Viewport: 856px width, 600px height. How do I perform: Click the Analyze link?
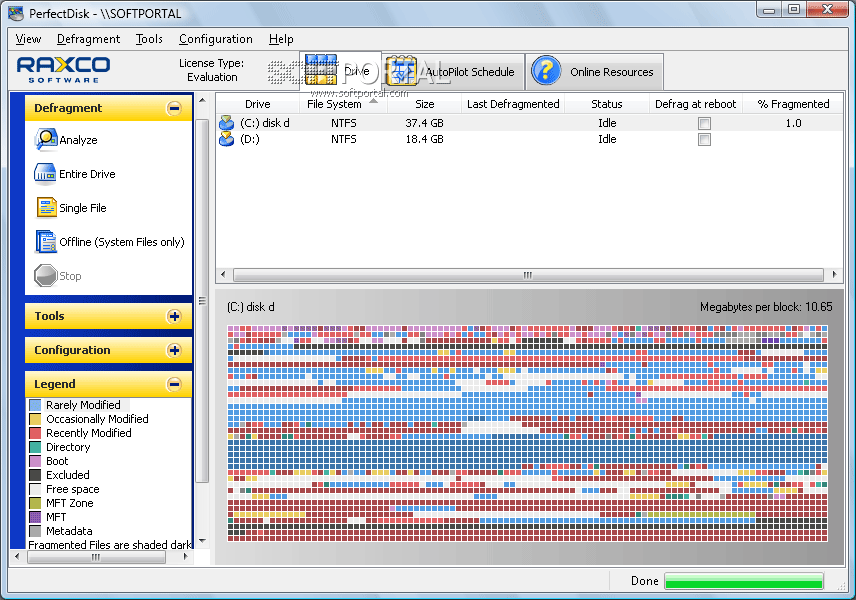point(78,140)
